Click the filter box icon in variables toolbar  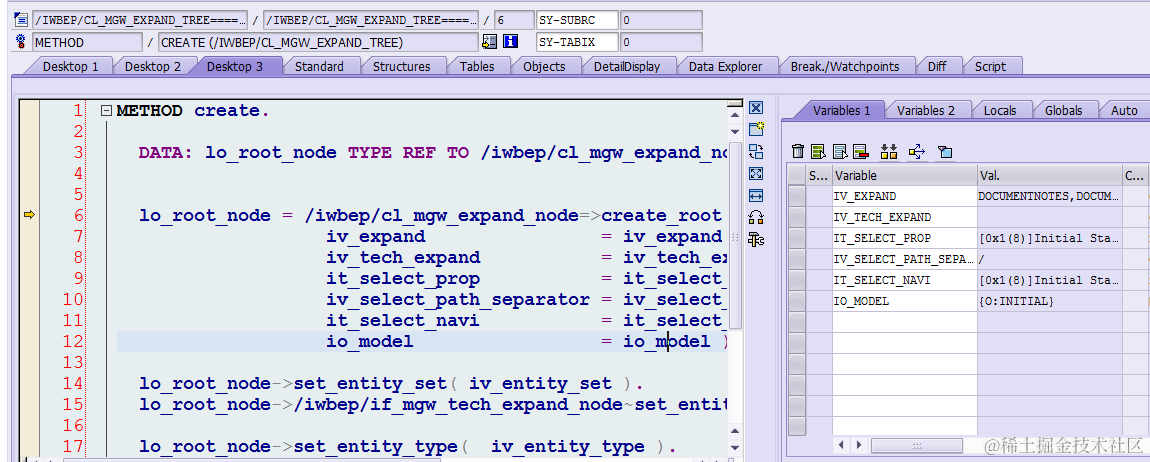[945, 152]
